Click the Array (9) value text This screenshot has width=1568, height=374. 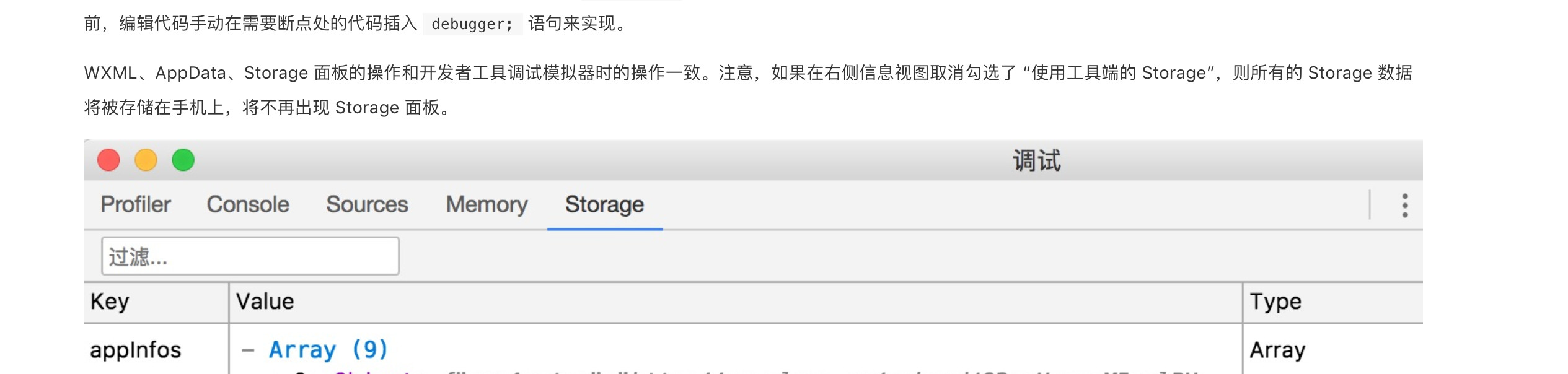click(x=328, y=350)
